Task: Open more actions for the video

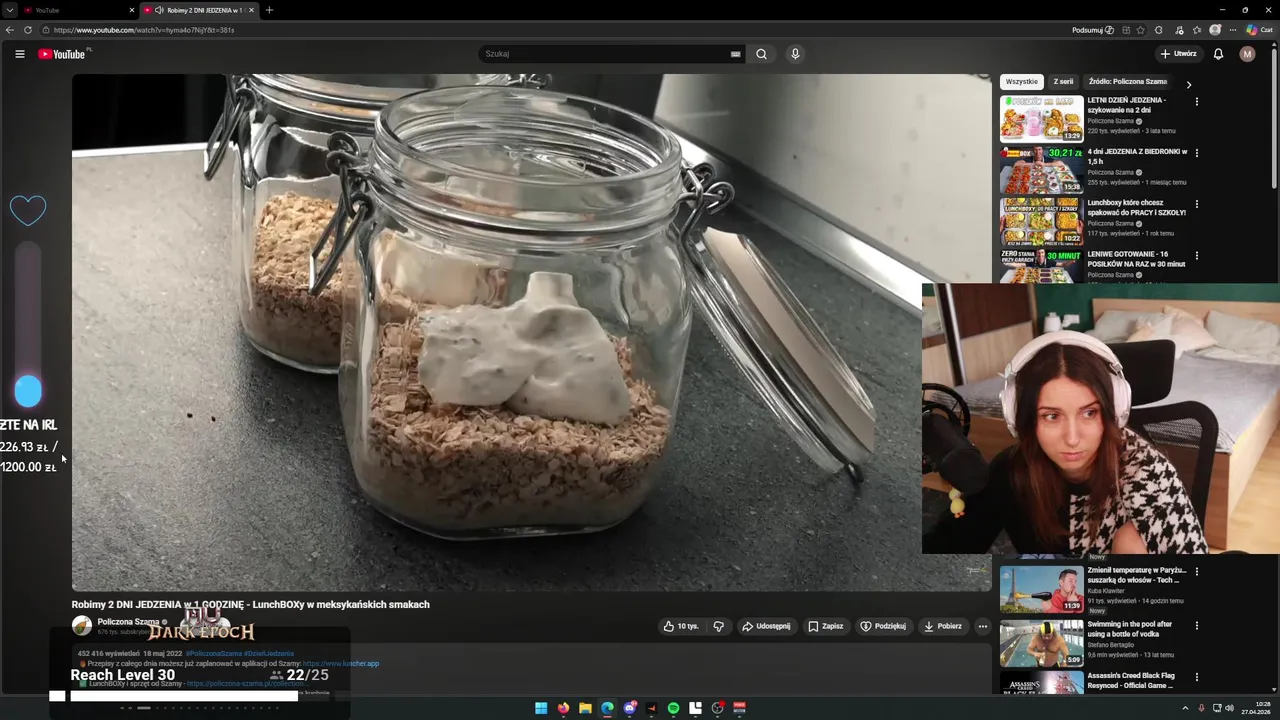Action: point(982,626)
